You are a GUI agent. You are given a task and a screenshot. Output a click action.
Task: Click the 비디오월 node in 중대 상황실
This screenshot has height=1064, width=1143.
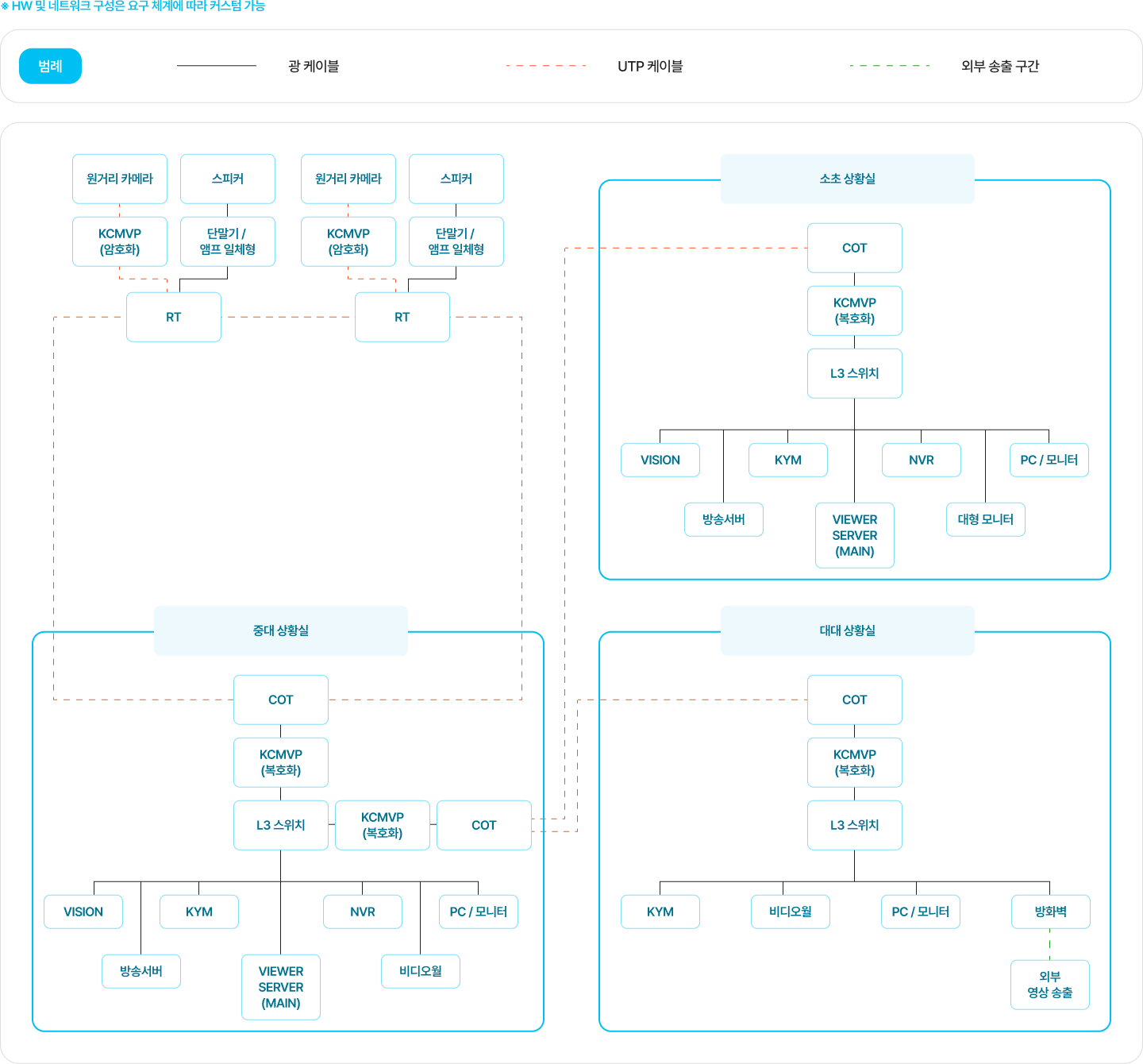point(420,971)
